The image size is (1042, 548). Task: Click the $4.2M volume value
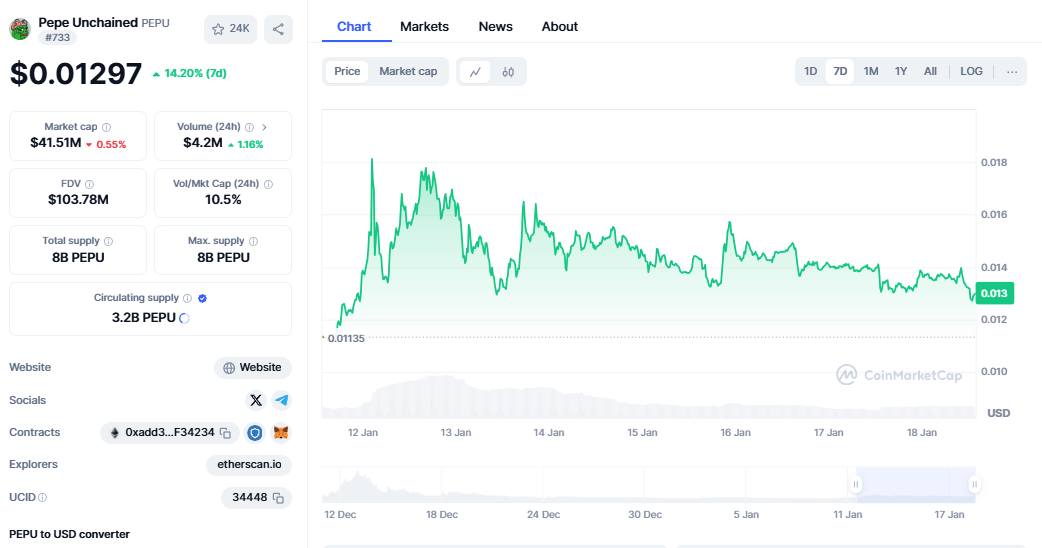click(x=203, y=143)
